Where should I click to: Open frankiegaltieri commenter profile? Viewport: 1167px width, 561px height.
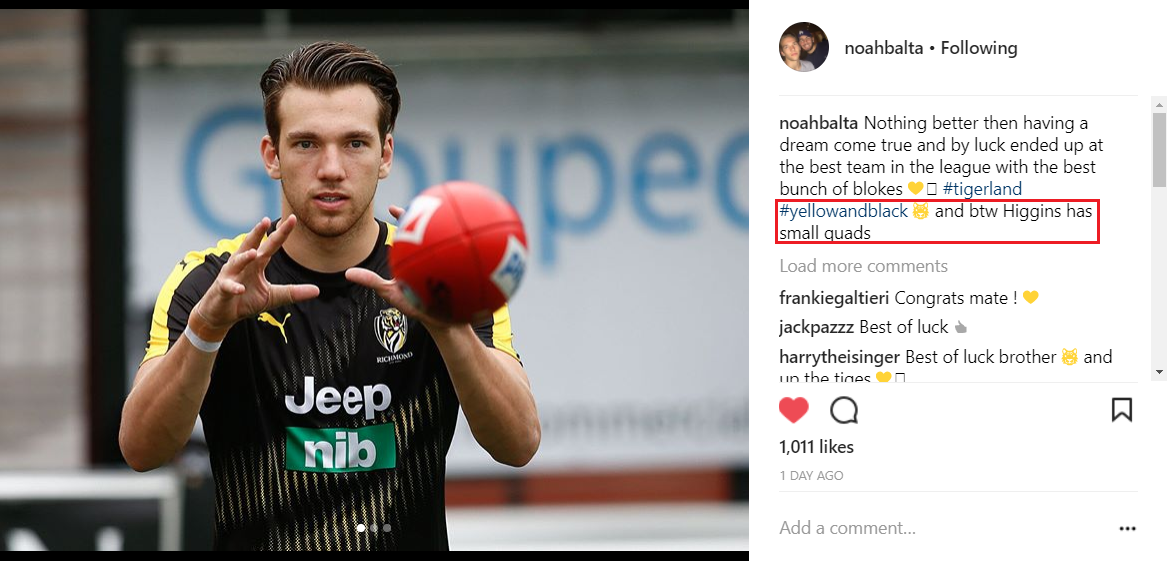(x=834, y=298)
